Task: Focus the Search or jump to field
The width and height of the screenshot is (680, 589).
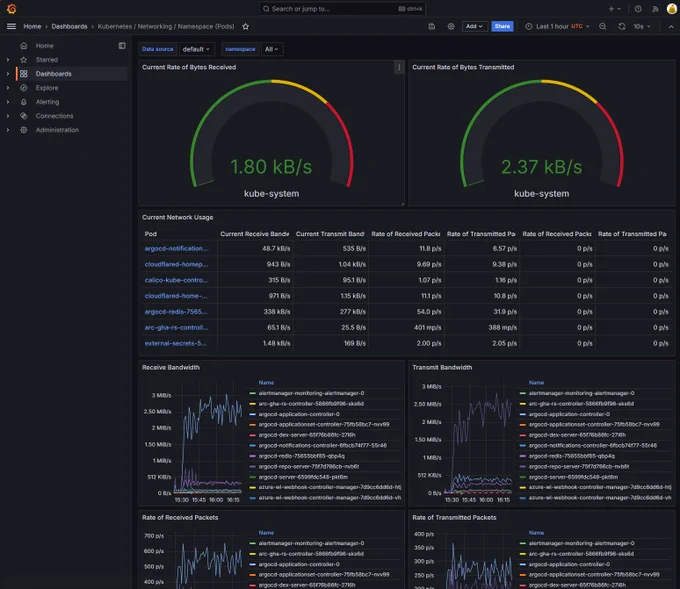Action: tap(342, 9)
